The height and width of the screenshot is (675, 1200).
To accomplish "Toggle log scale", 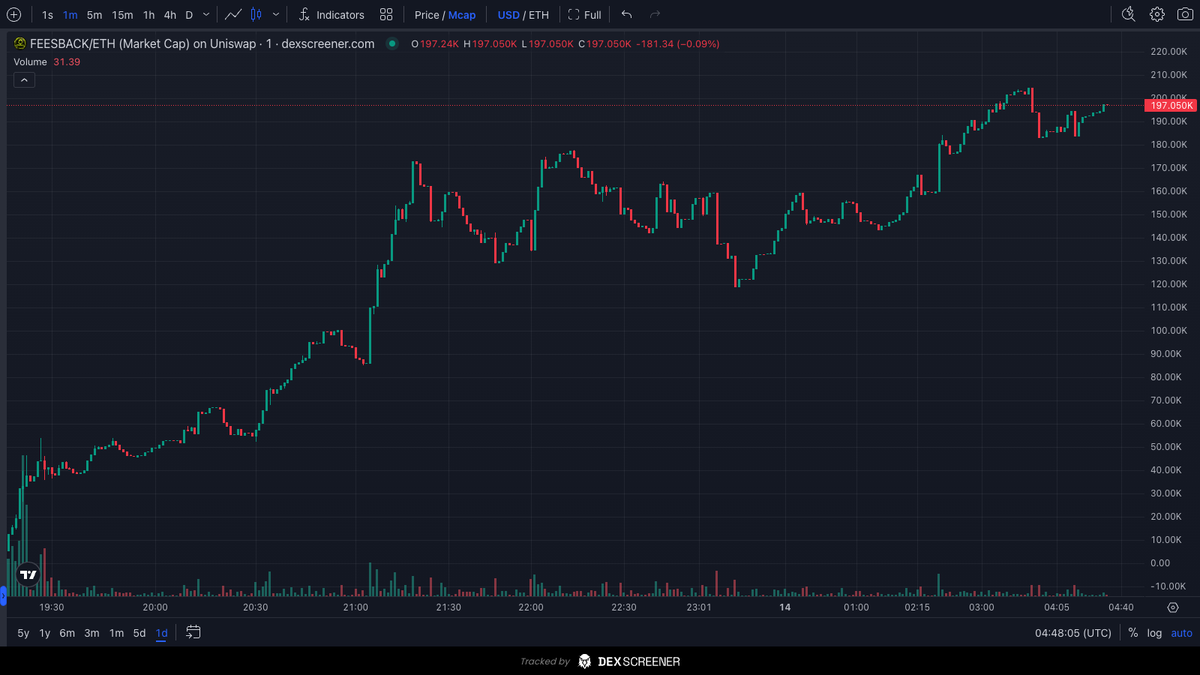I will pyautogui.click(x=1154, y=633).
